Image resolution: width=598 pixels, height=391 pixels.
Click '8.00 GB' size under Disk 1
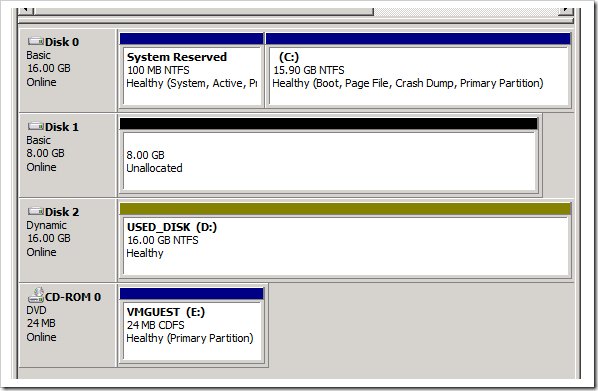[x=45, y=153]
